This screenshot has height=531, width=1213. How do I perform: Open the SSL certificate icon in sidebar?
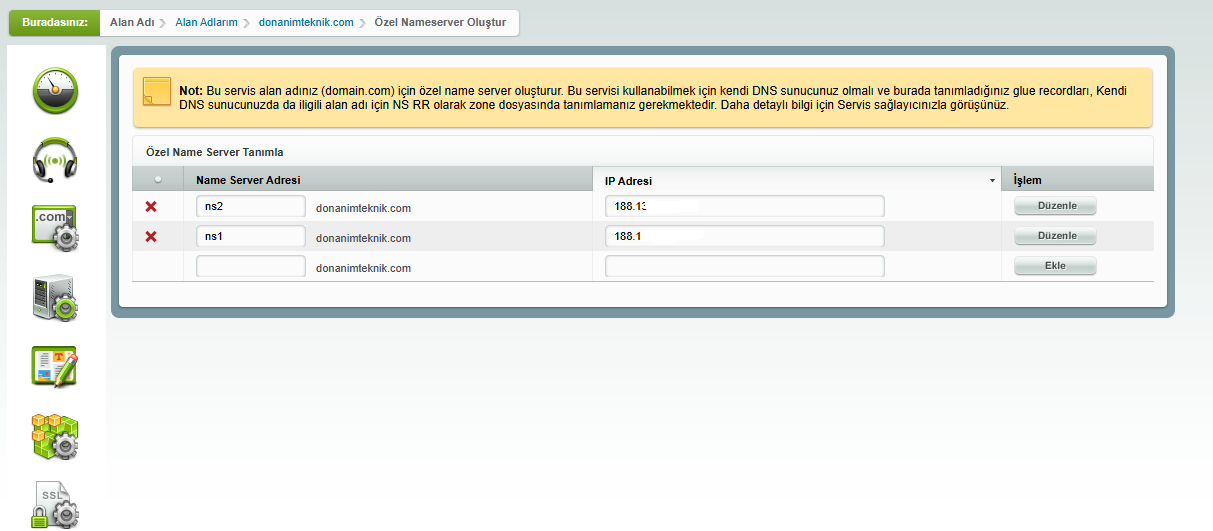pos(56,504)
